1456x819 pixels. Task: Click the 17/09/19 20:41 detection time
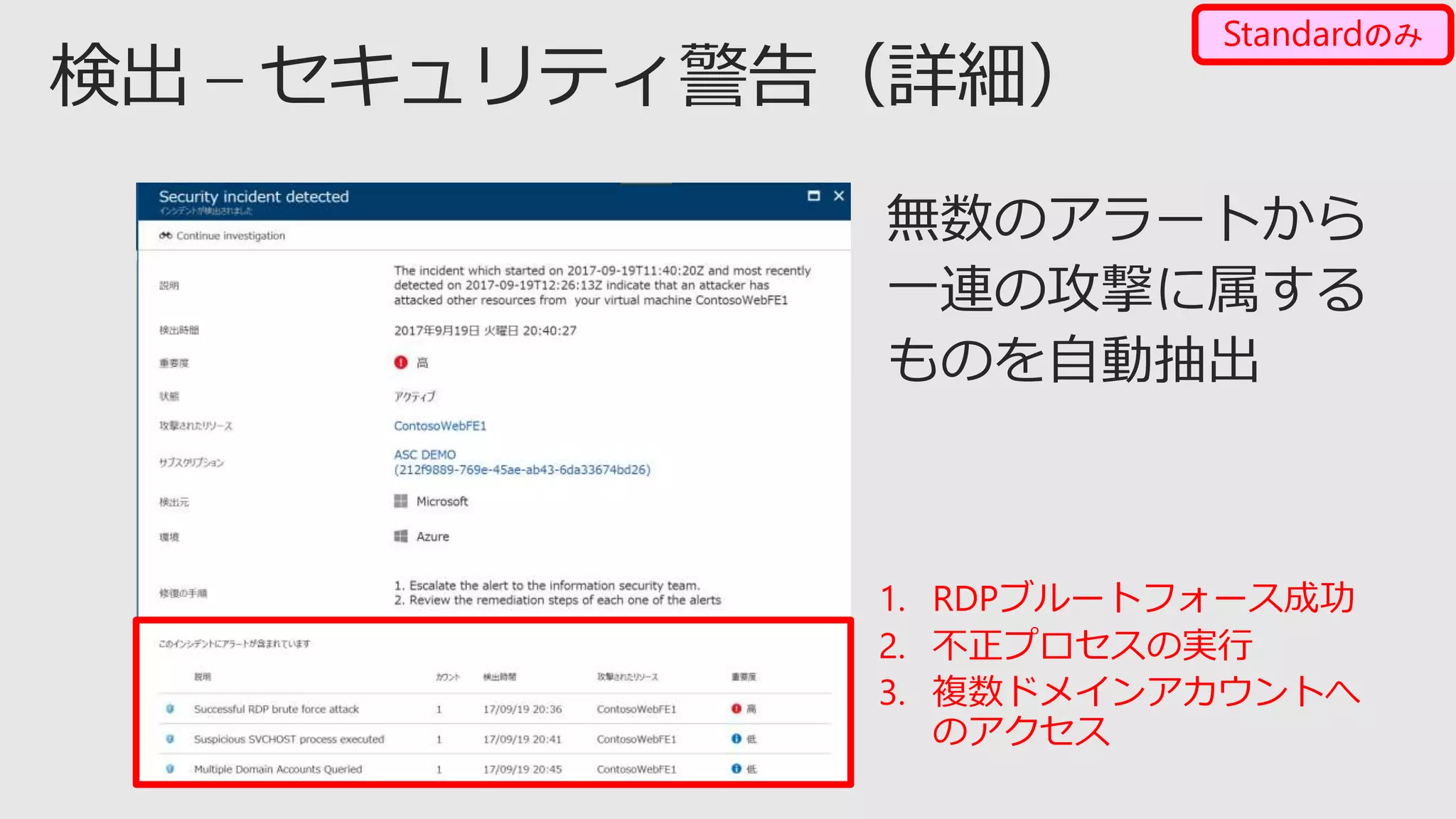[x=523, y=739]
